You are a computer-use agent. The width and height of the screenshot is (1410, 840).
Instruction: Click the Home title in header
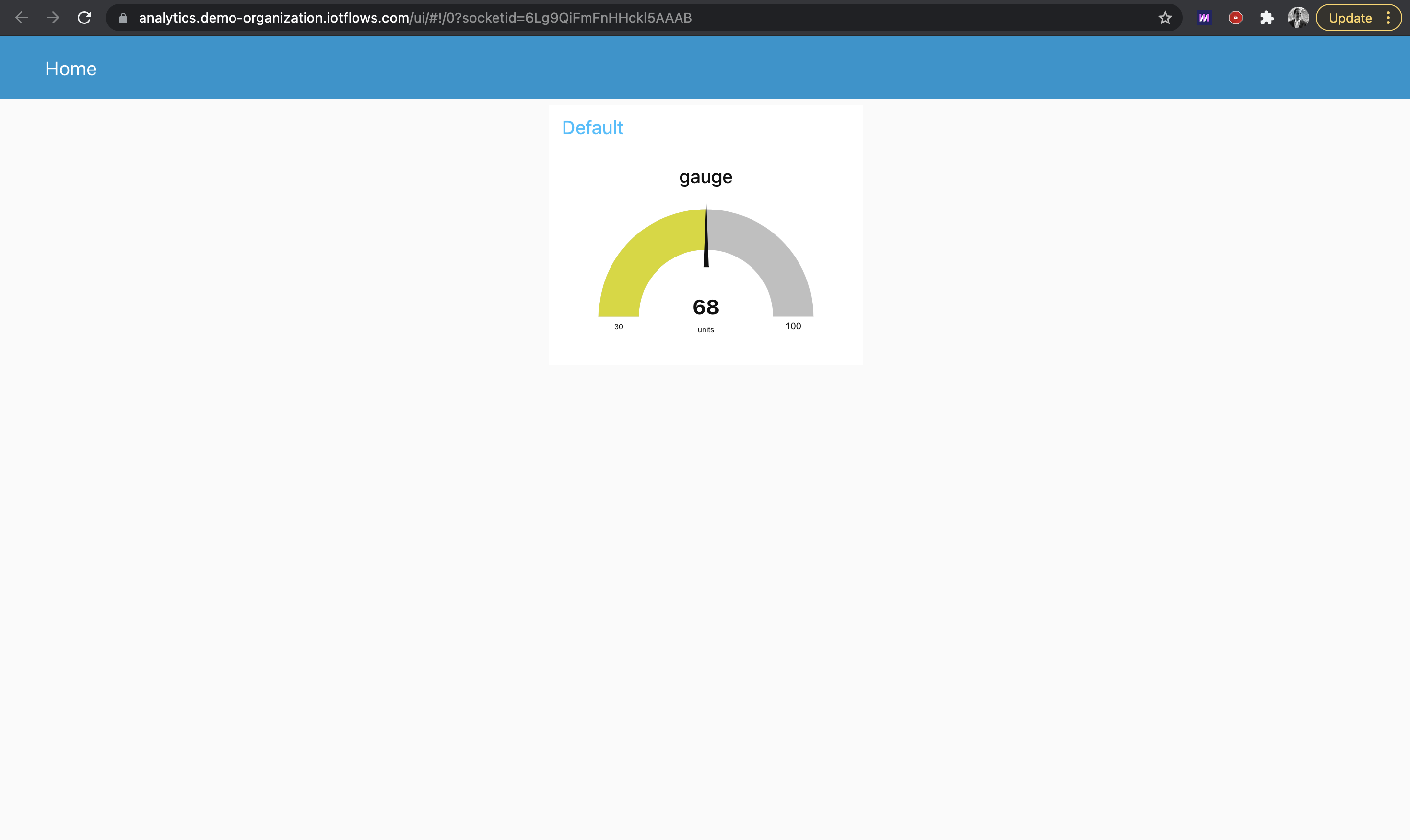coord(71,69)
